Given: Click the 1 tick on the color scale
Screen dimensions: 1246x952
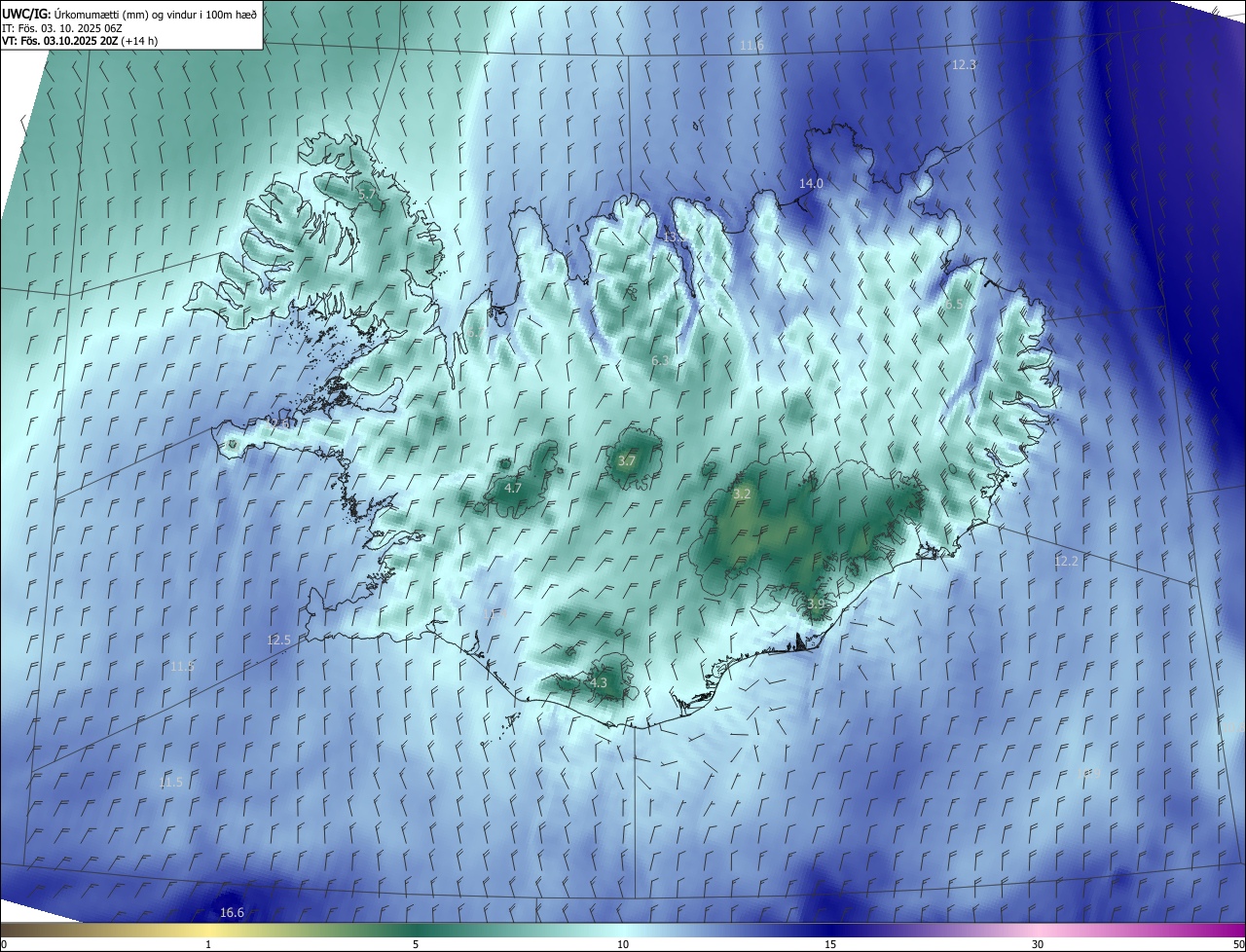Looking at the screenshot, I should 208,944.
